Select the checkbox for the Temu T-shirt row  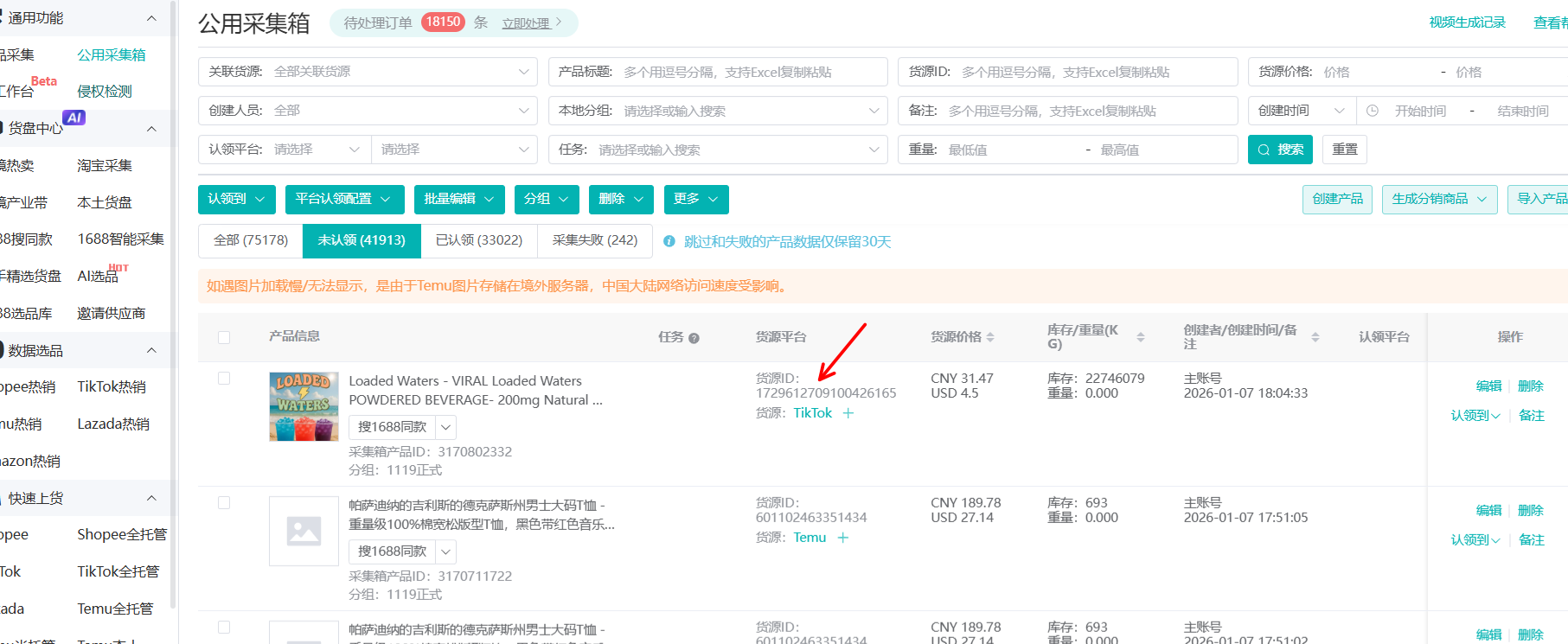[224, 503]
